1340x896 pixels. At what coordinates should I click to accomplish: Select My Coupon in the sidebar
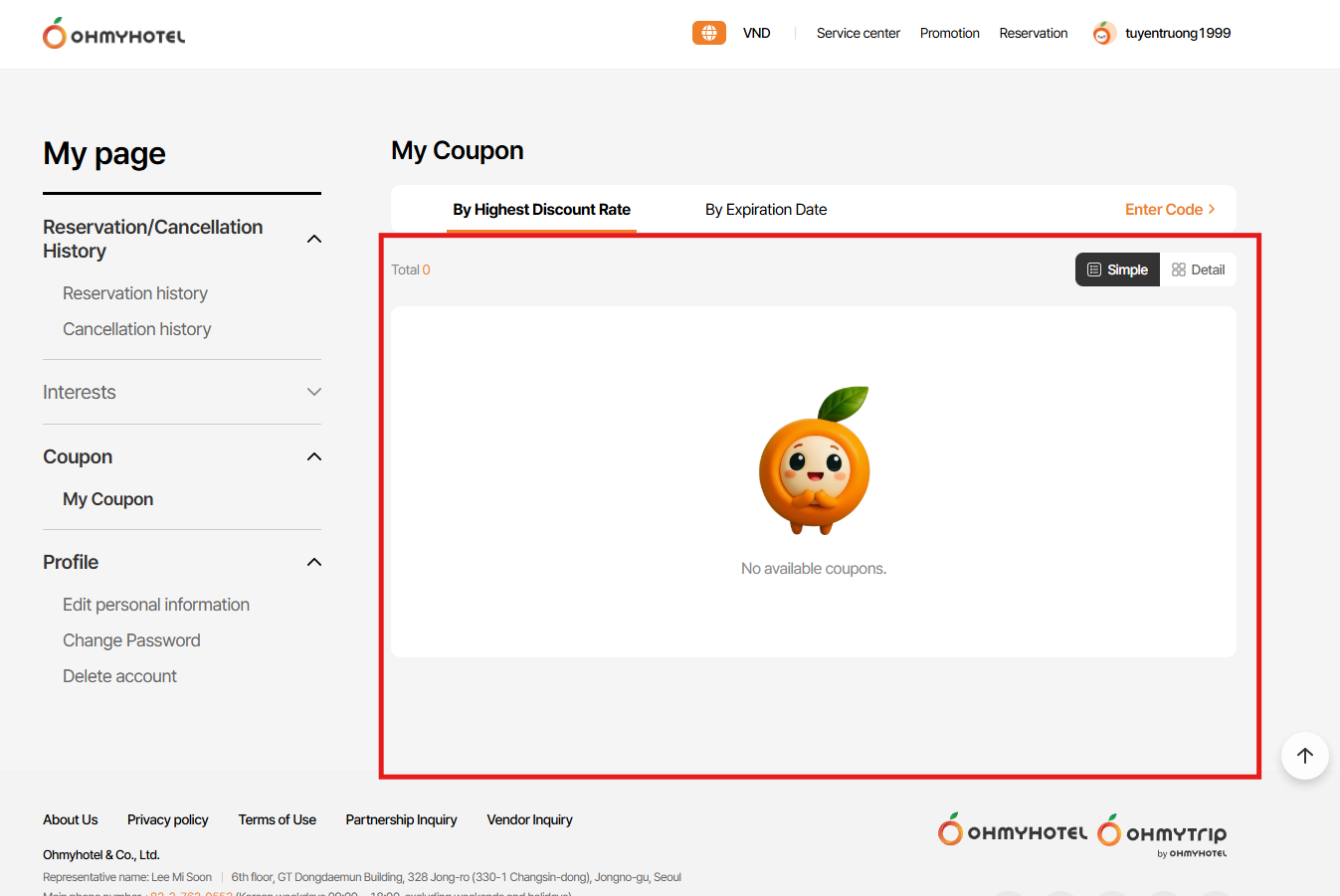[108, 499]
